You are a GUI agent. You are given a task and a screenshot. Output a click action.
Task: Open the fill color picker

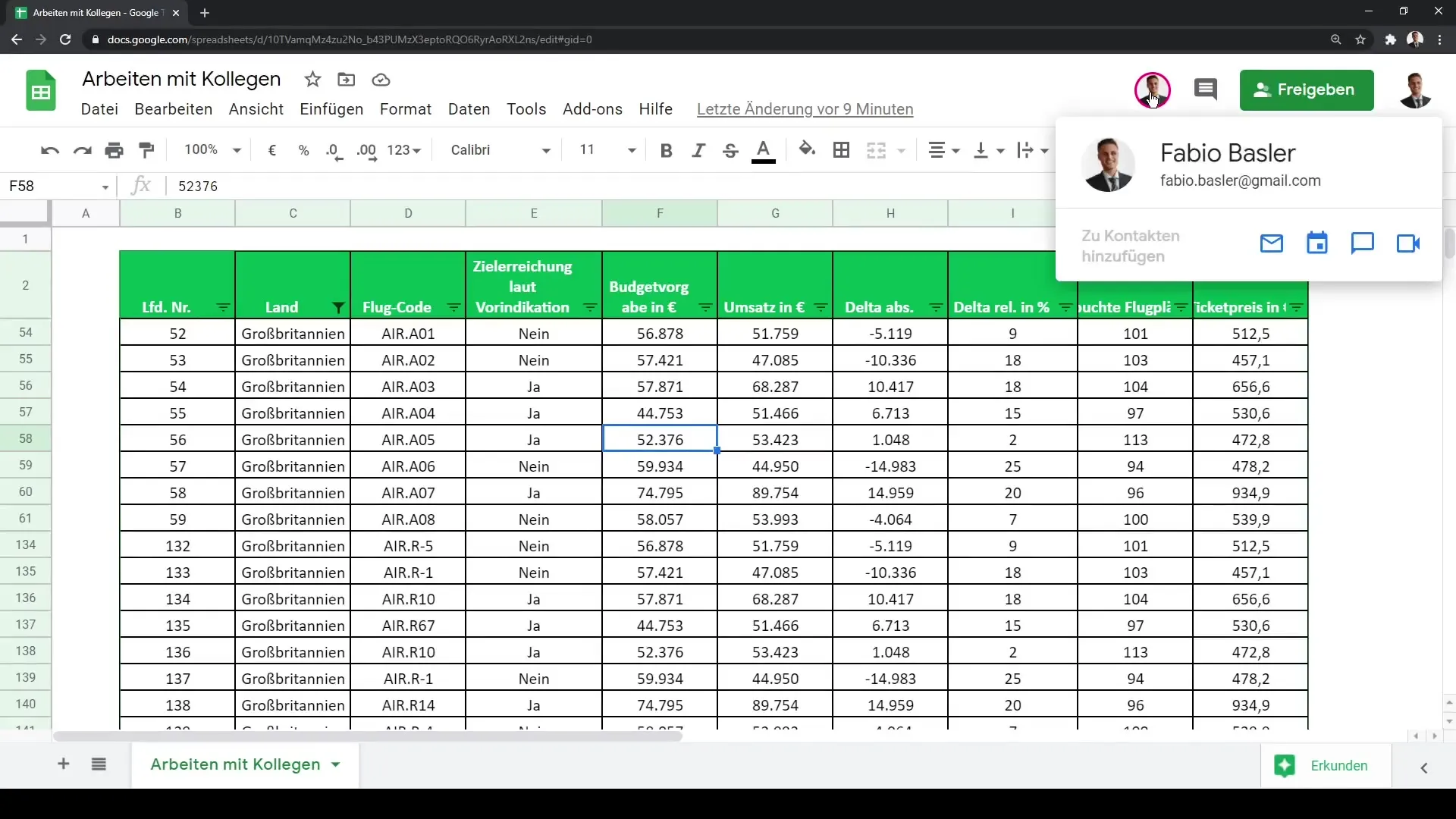coord(807,150)
